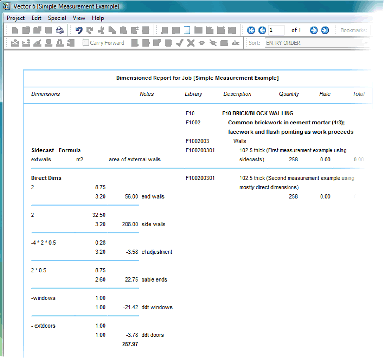Screen dimensions: 384x361
Task: Open the Help menu
Action: (x=98, y=18)
